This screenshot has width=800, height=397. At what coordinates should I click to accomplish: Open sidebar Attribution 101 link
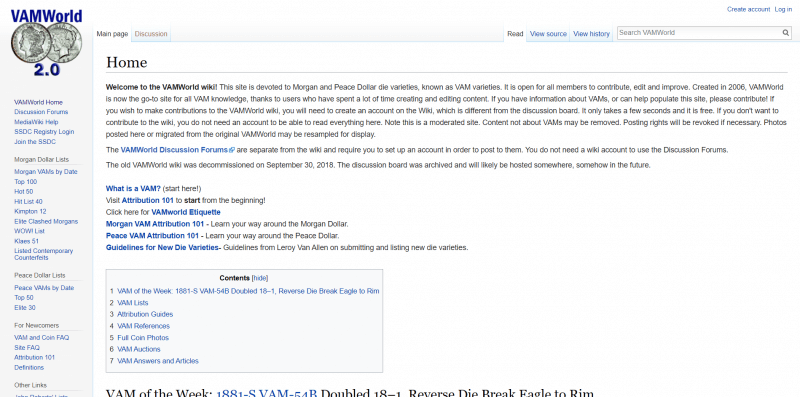(34, 357)
